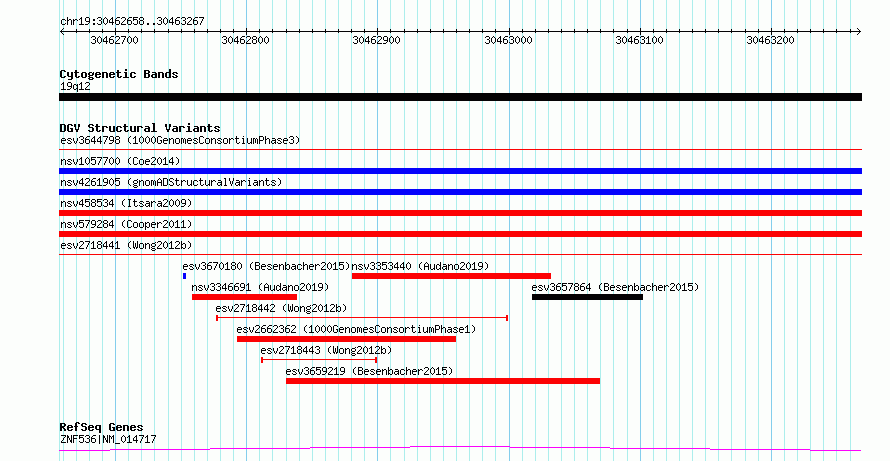Click the Cytogenetic Bands track heading
890x461 pixels.
click(x=119, y=74)
